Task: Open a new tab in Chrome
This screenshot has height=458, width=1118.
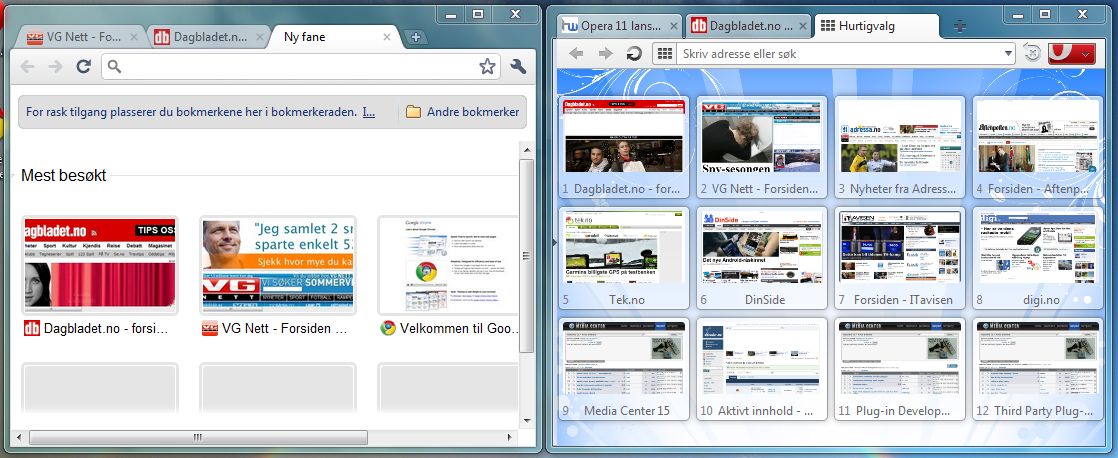Action: (x=416, y=37)
